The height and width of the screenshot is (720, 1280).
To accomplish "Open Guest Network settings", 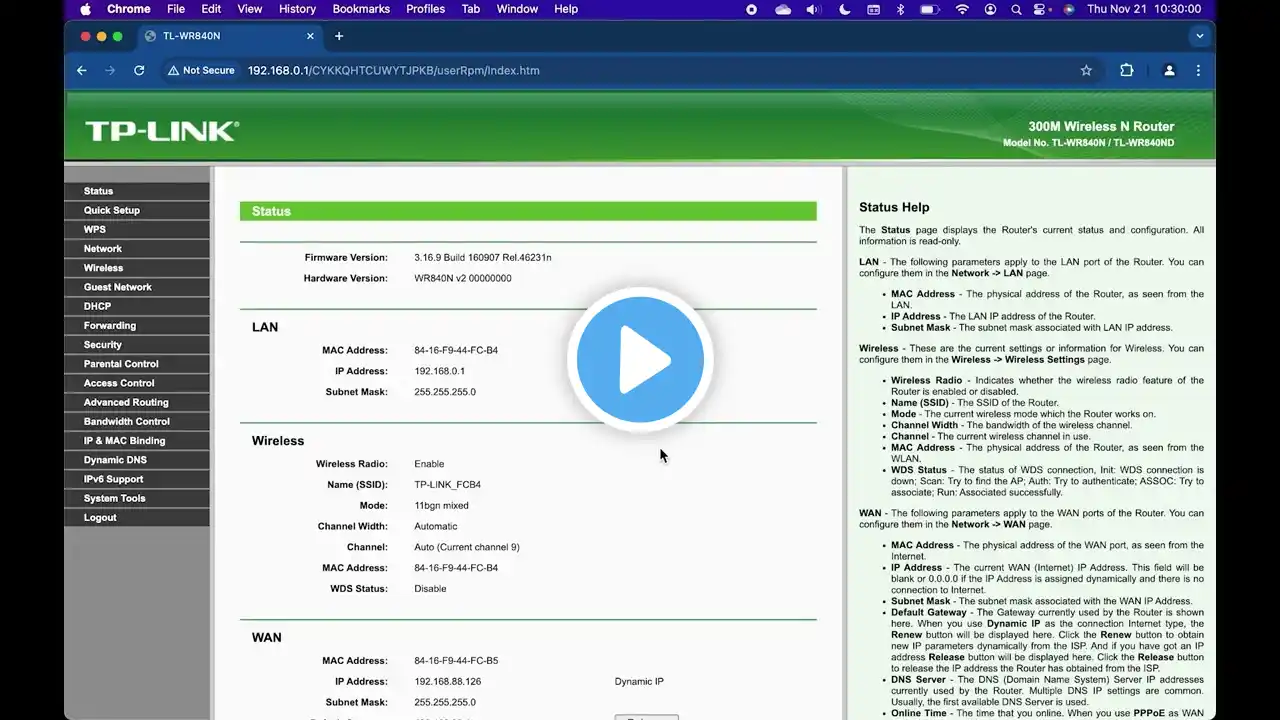I will coord(137,287).
